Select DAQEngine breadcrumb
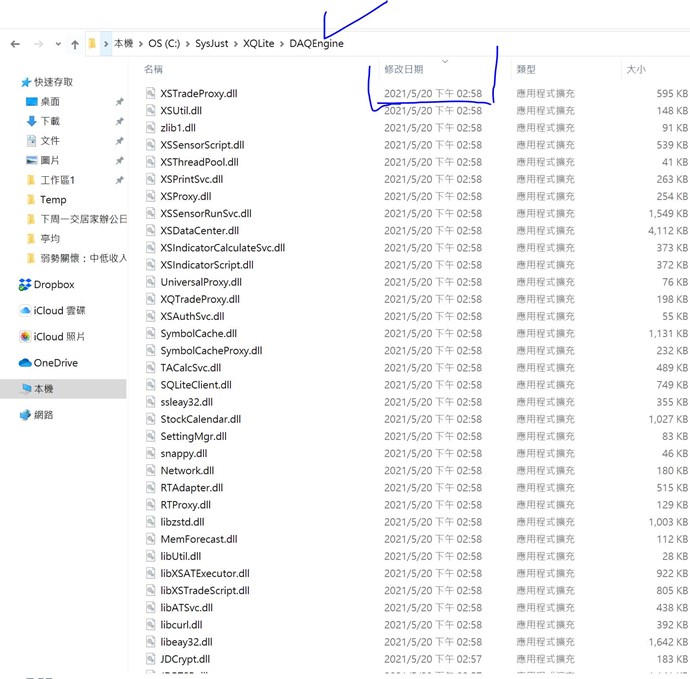The image size is (690, 679). point(316,44)
